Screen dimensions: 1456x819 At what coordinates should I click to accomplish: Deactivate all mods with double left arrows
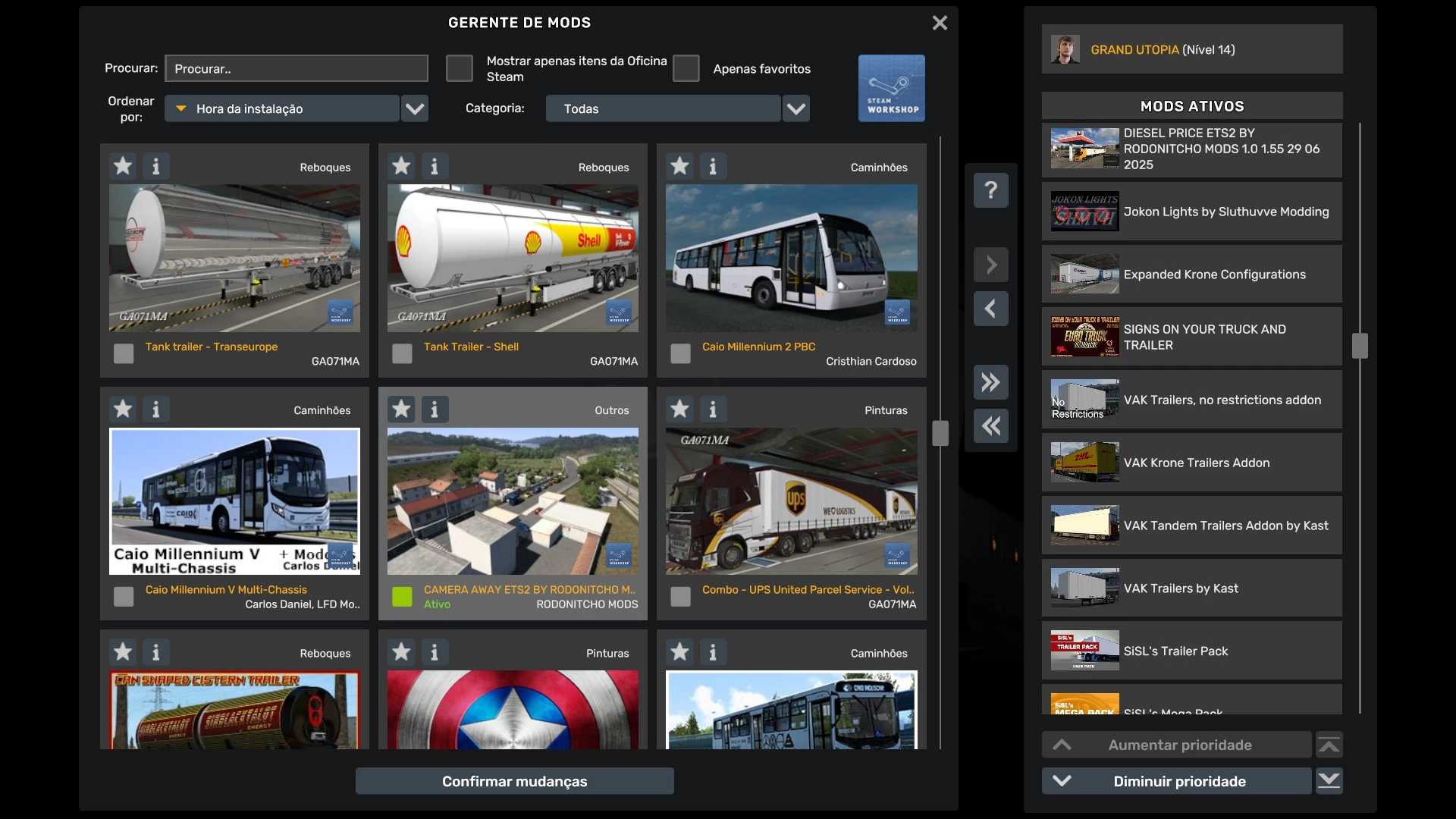click(990, 426)
